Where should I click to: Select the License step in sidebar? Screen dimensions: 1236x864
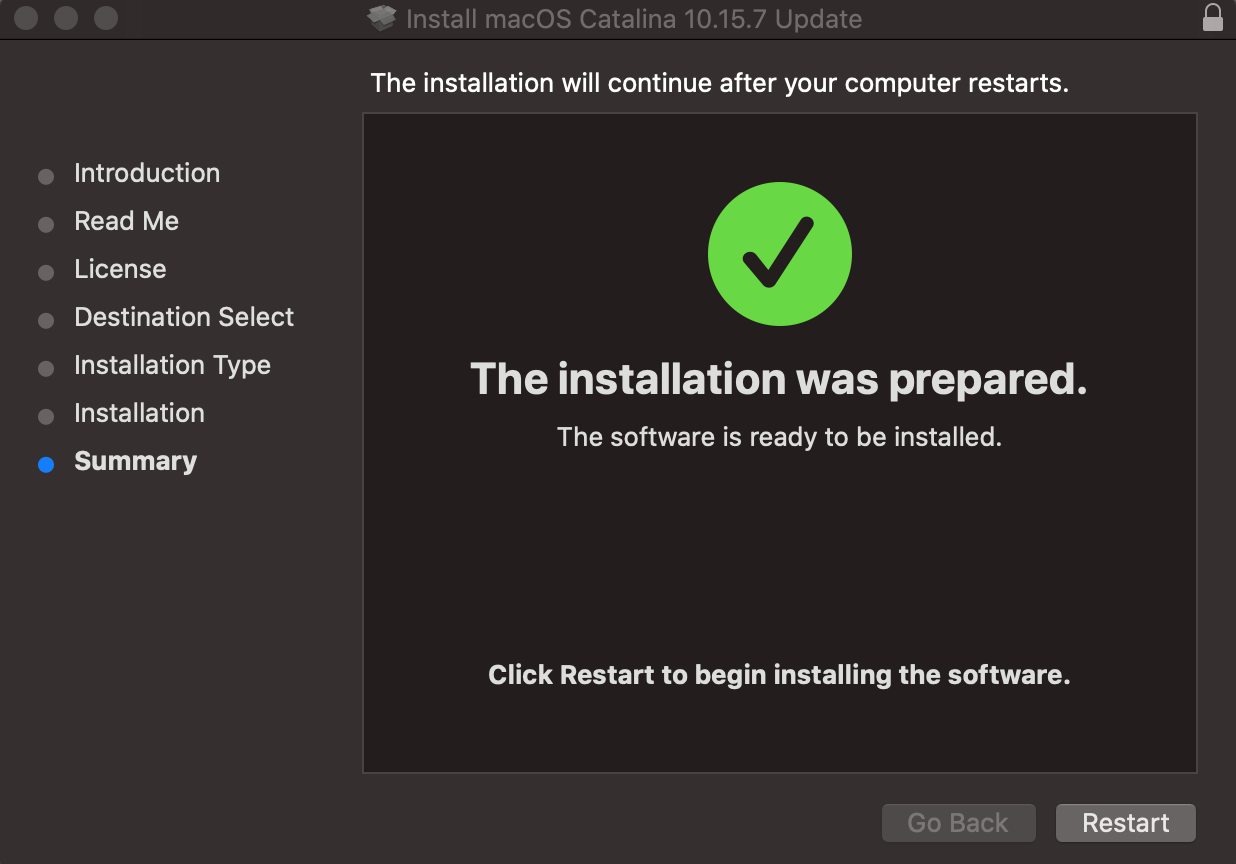(120, 269)
